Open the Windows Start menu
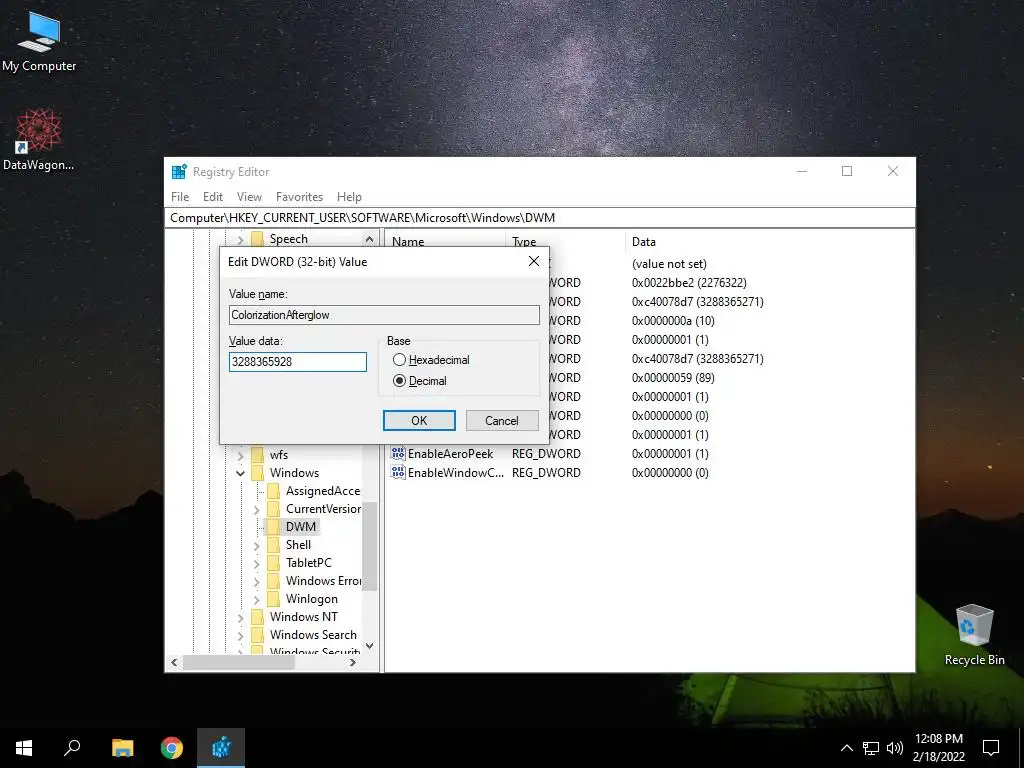Screen dimensions: 1024x768 [24, 748]
